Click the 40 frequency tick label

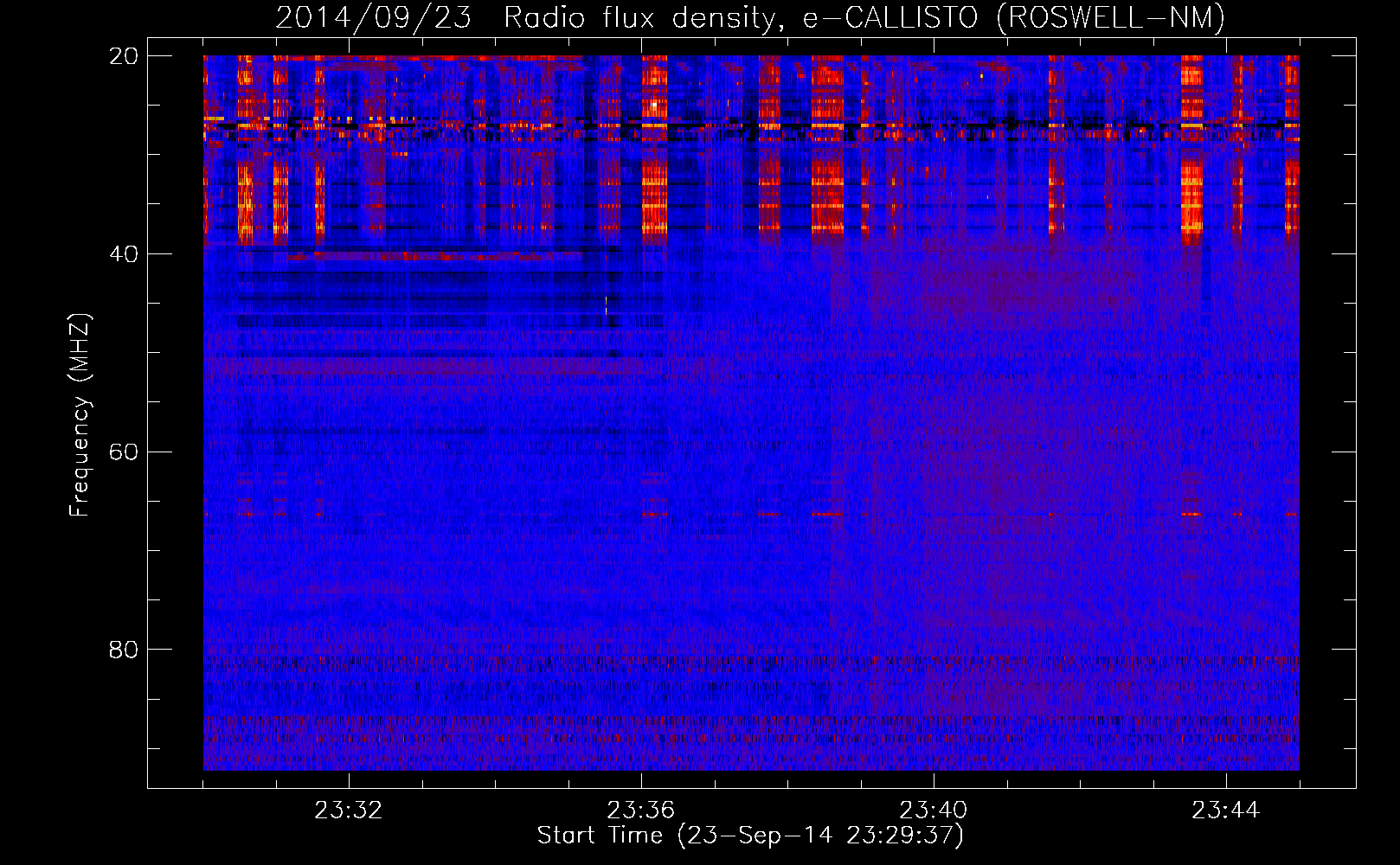tap(124, 254)
